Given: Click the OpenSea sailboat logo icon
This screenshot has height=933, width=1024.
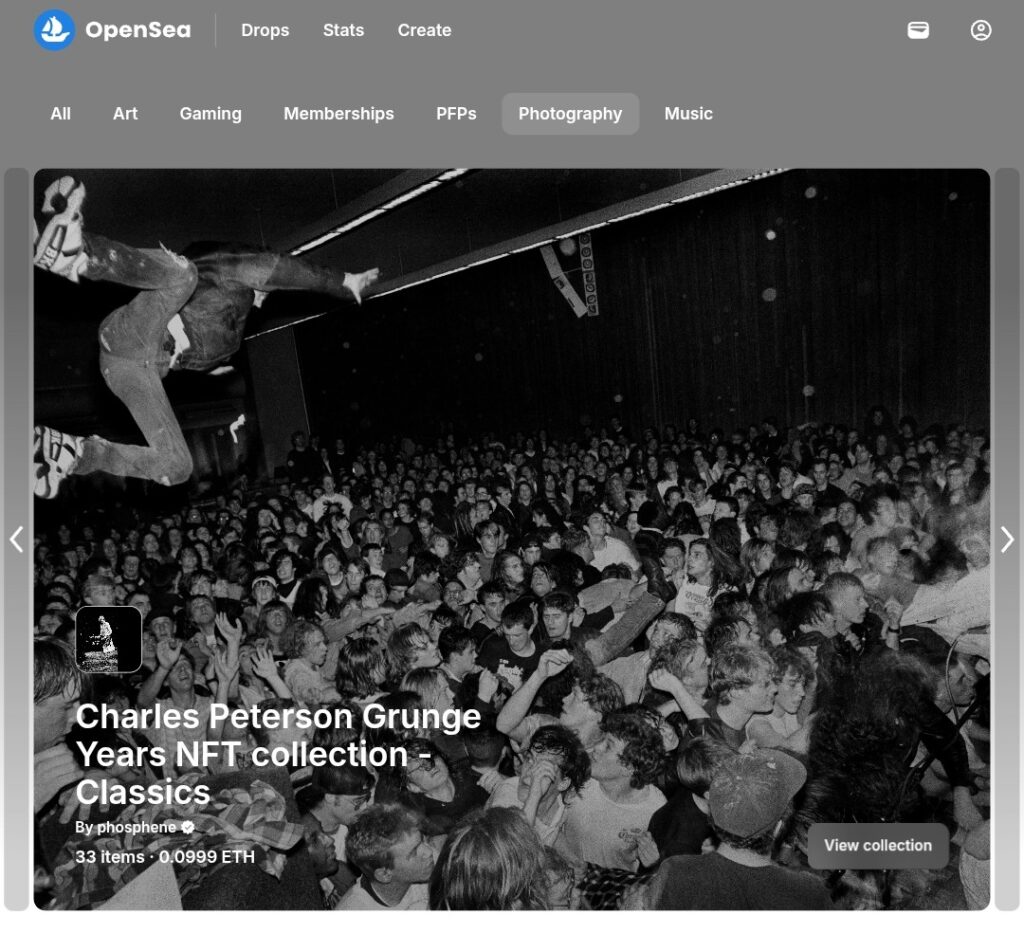Looking at the screenshot, I should pos(54,30).
